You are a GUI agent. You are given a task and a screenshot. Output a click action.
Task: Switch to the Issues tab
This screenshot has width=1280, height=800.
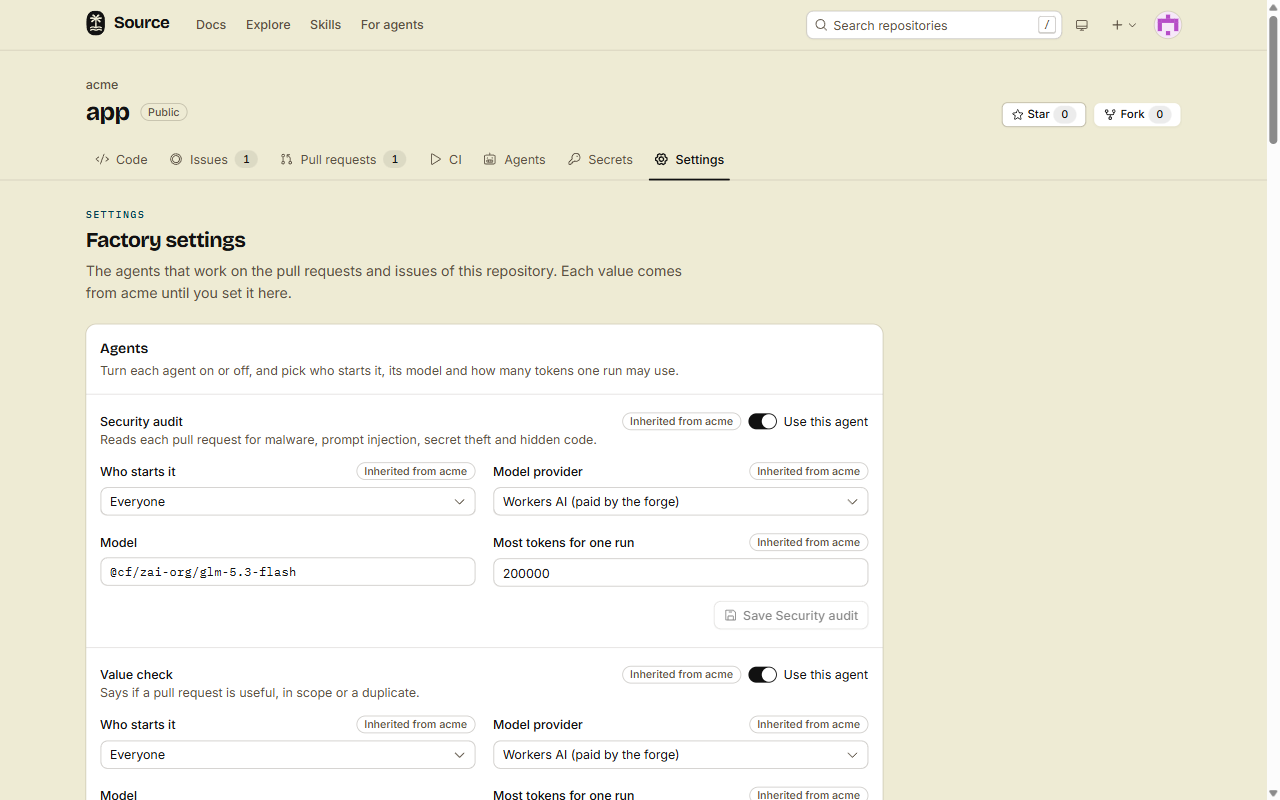tap(213, 160)
